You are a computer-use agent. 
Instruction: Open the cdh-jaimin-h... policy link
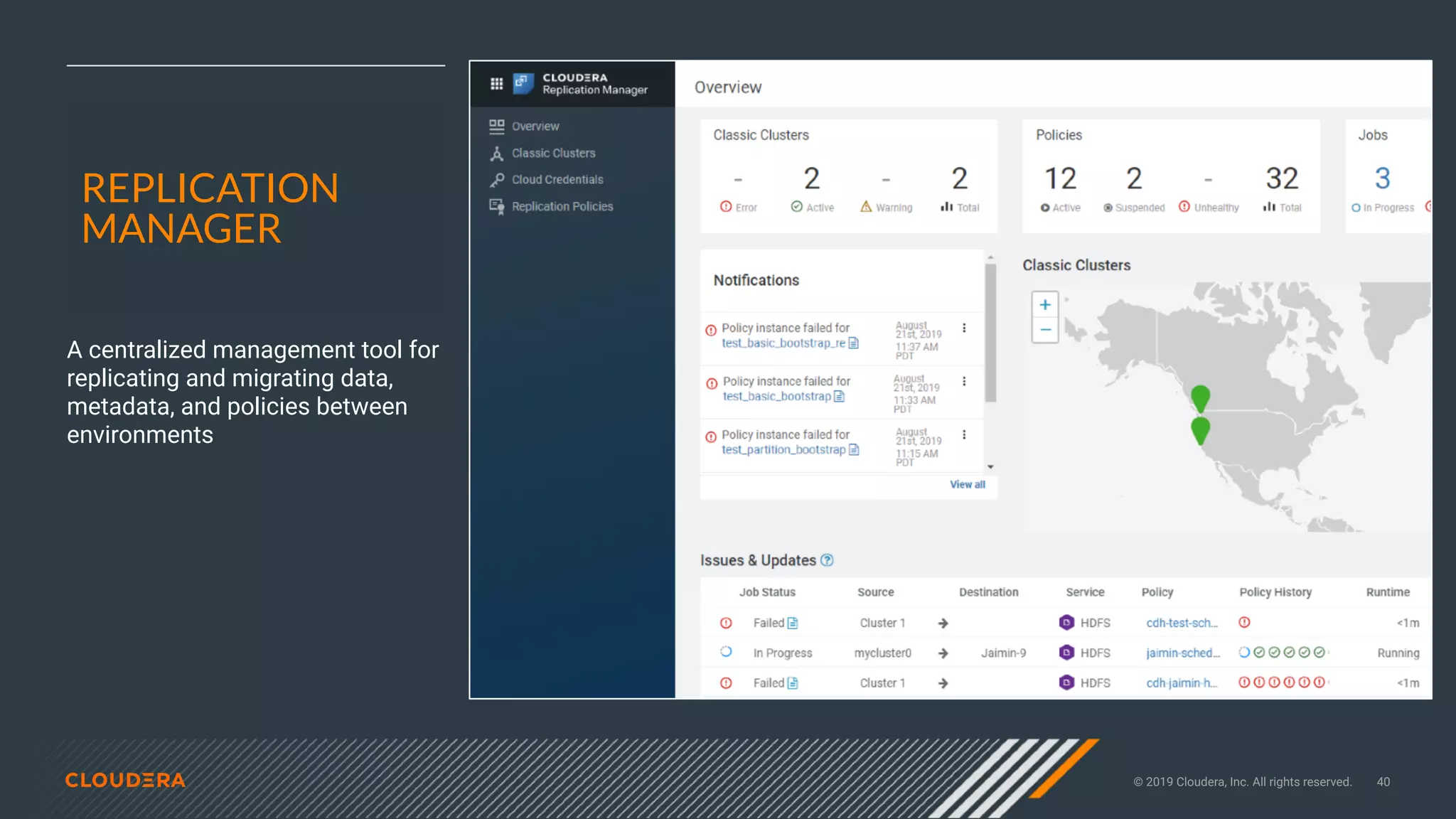1182,683
